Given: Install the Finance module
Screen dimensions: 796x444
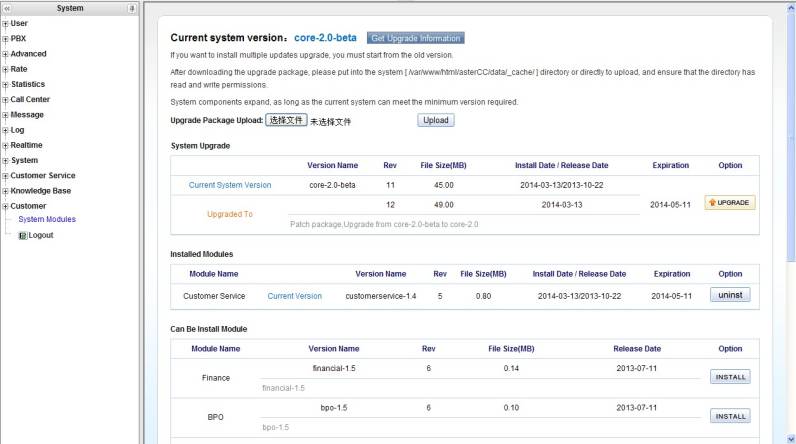Looking at the screenshot, I should point(729,377).
